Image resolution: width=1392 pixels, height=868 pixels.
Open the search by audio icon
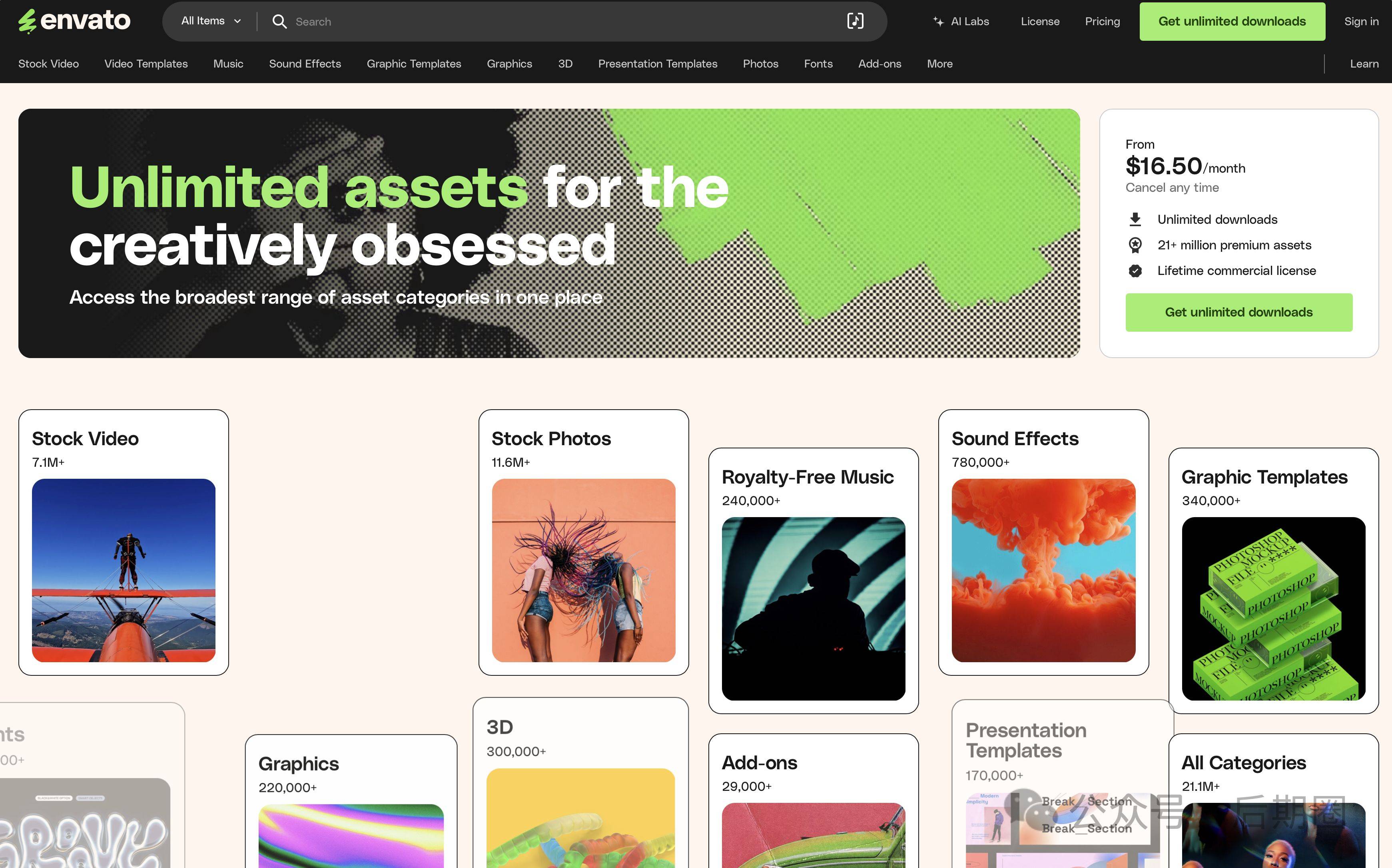click(x=855, y=21)
